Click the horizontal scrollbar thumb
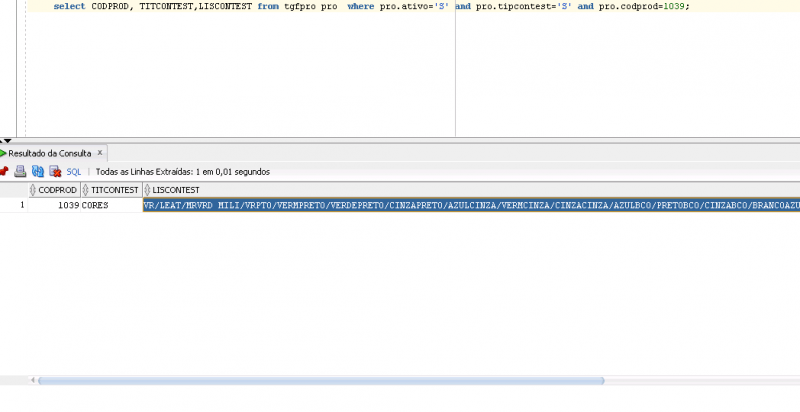Image resolution: width=800 pixels, height=412 pixels. (x=320, y=380)
